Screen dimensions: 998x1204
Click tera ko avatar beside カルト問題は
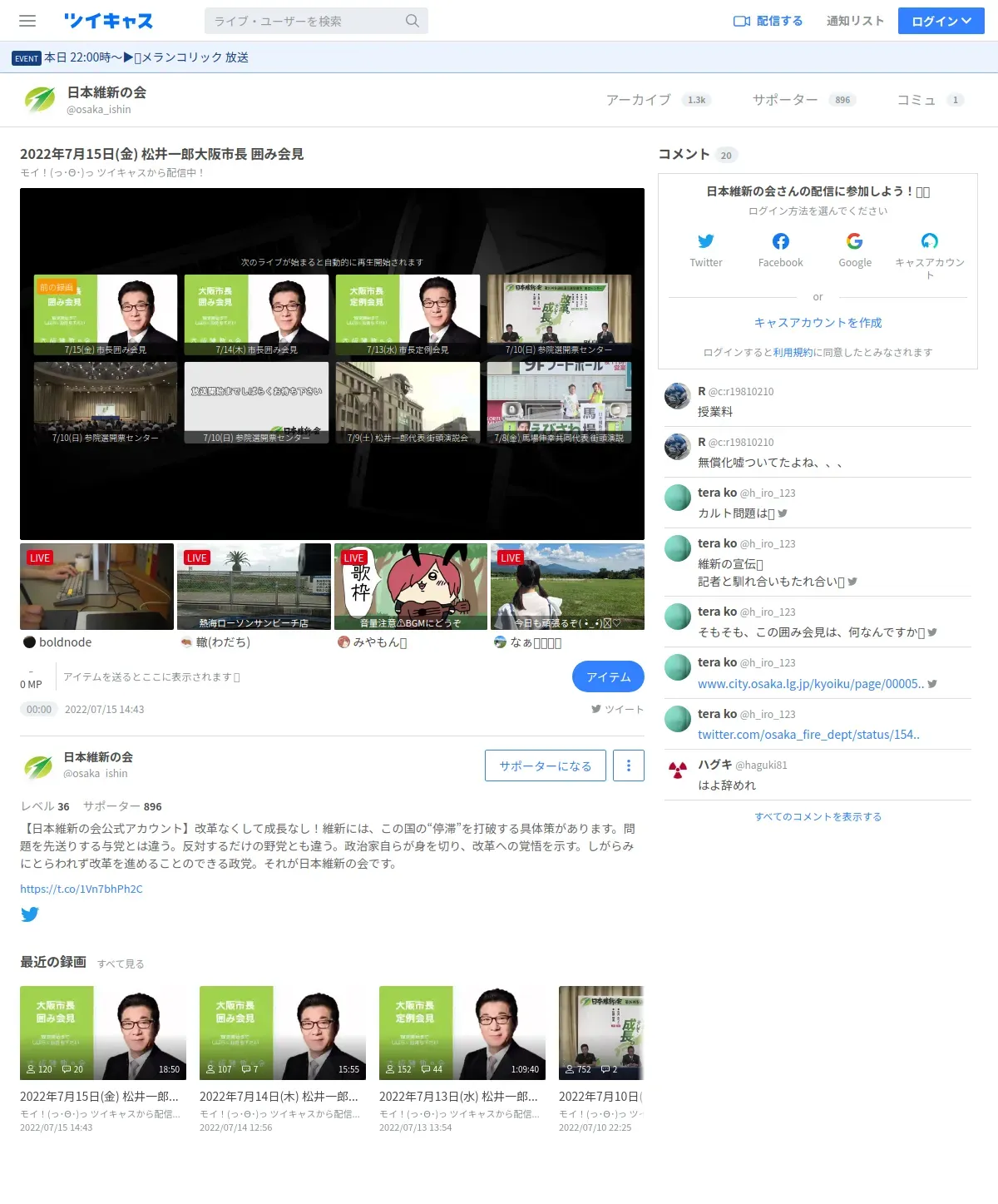pos(678,498)
